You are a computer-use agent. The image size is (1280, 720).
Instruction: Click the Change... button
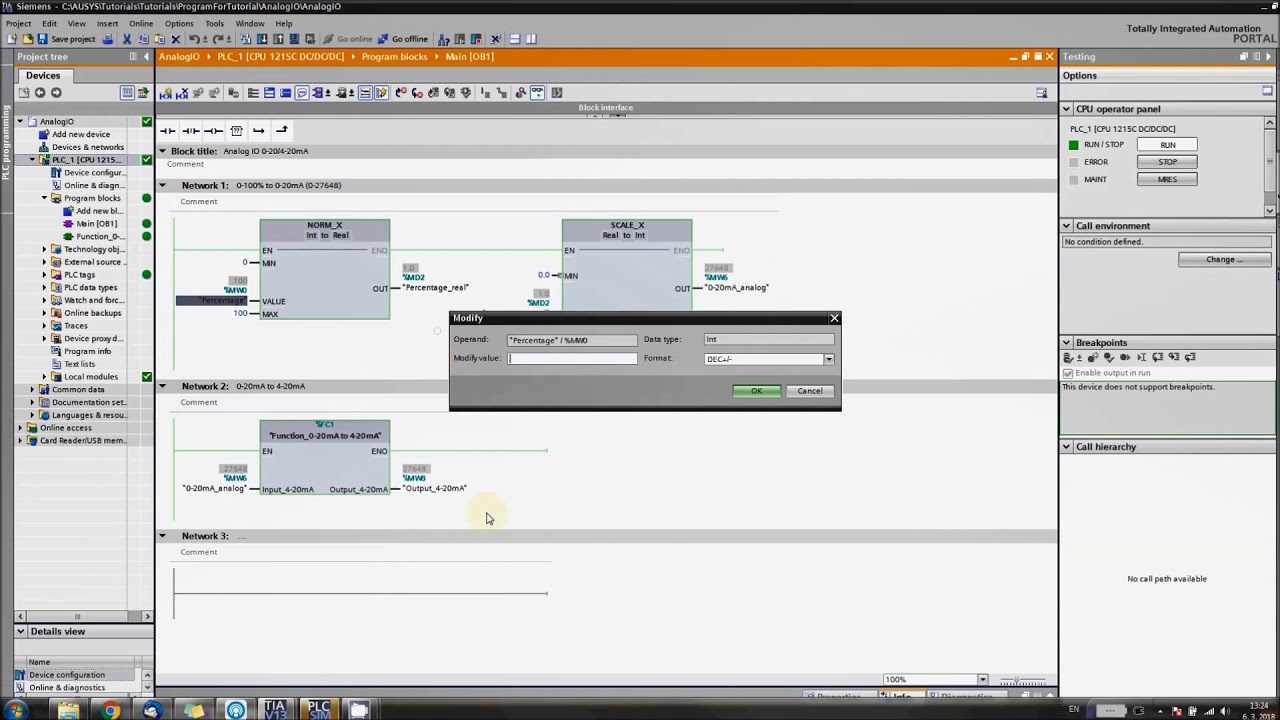[x=1224, y=260]
